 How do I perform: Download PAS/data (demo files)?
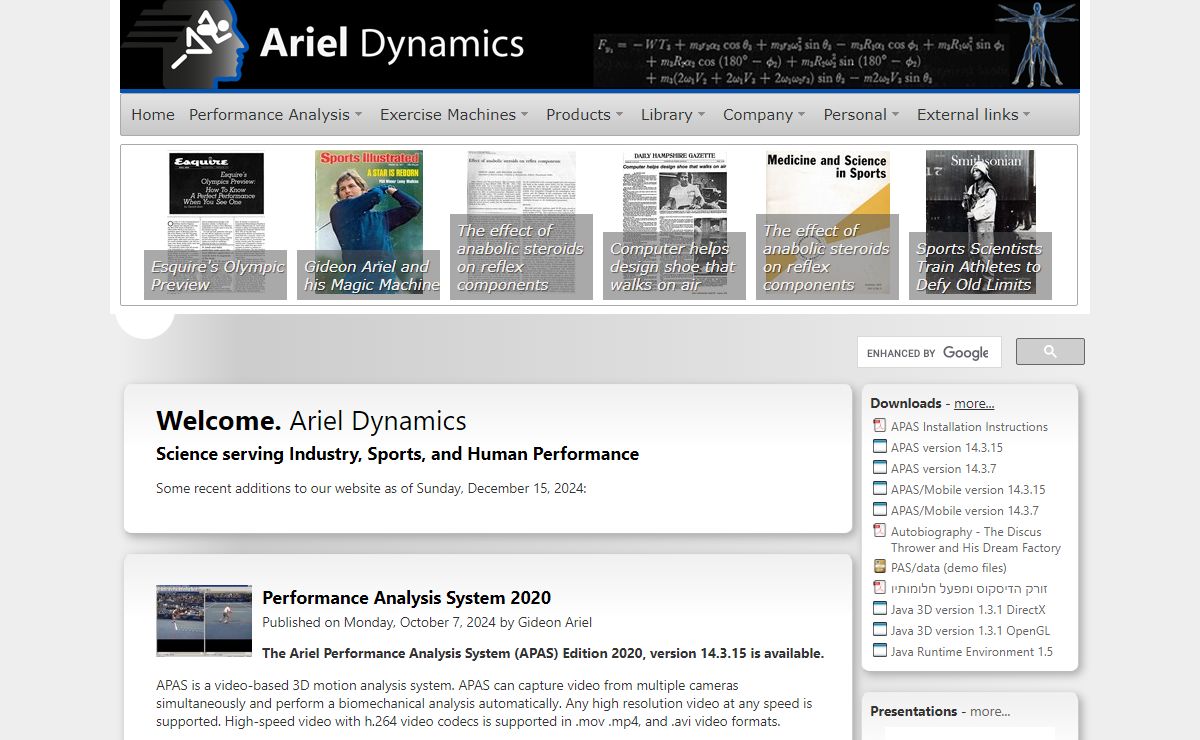coord(949,568)
